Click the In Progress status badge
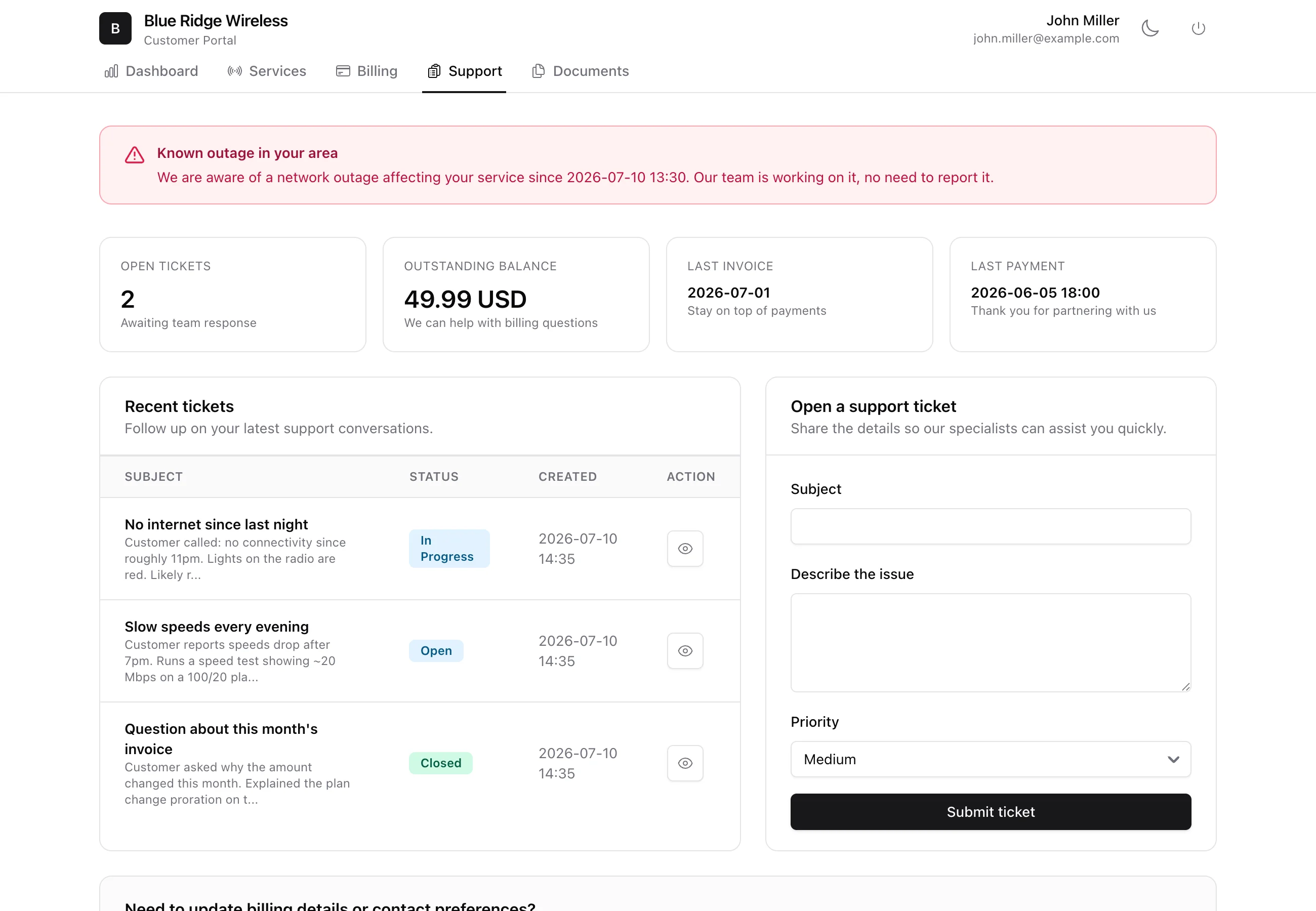The image size is (1316, 911). click(449, 549)
